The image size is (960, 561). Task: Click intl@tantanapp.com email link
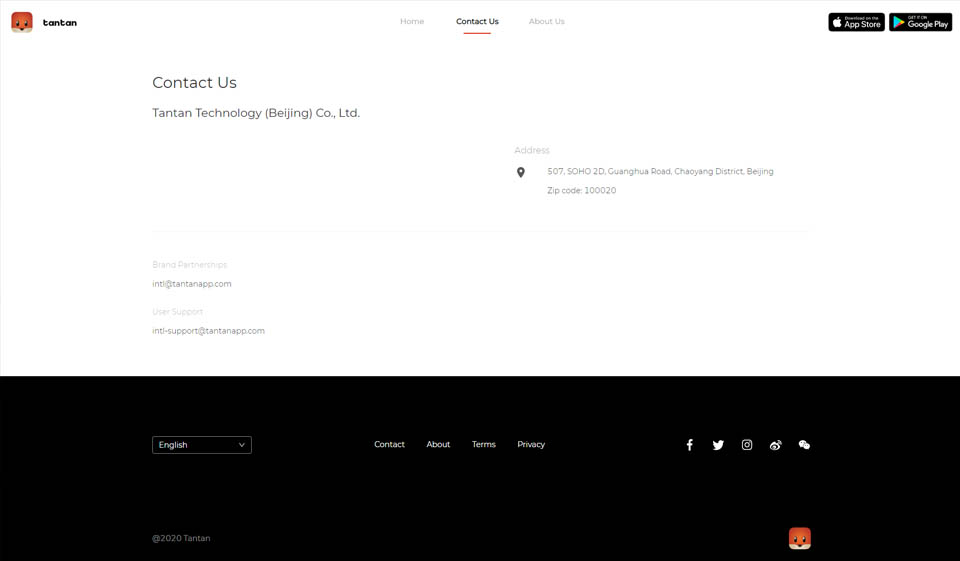192,284
